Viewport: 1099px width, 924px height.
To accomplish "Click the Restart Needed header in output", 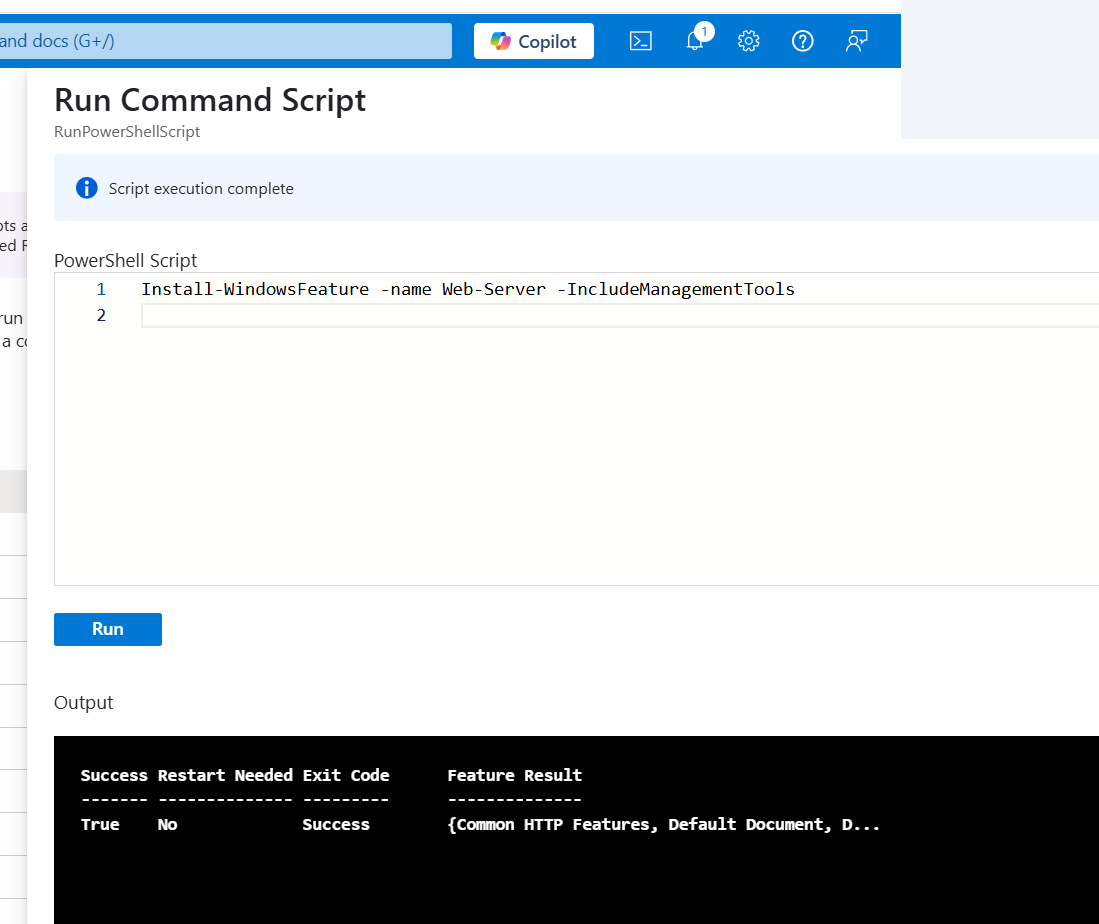I will coord(225,775).
